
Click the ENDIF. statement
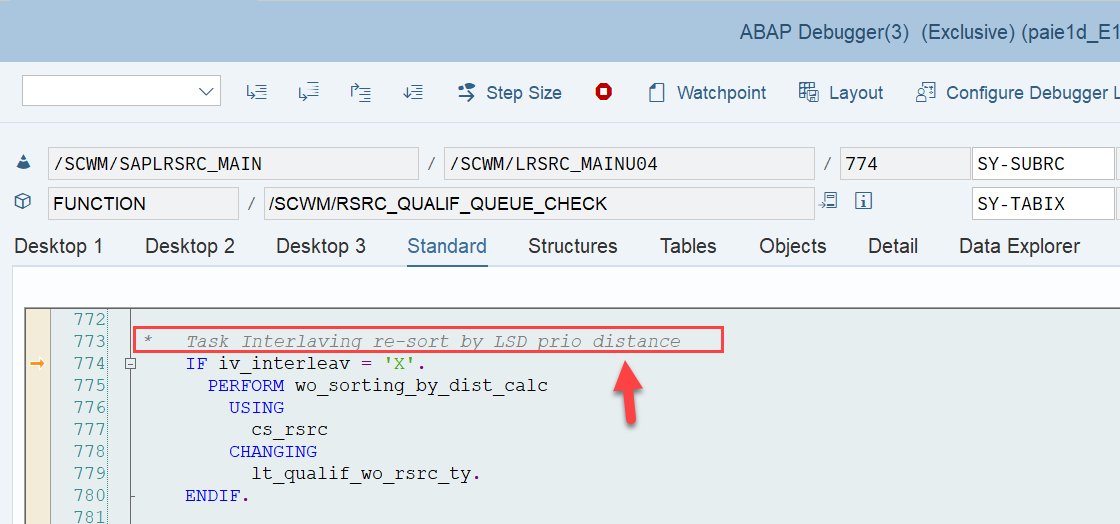pyautogui.click(x=217, y=495)
